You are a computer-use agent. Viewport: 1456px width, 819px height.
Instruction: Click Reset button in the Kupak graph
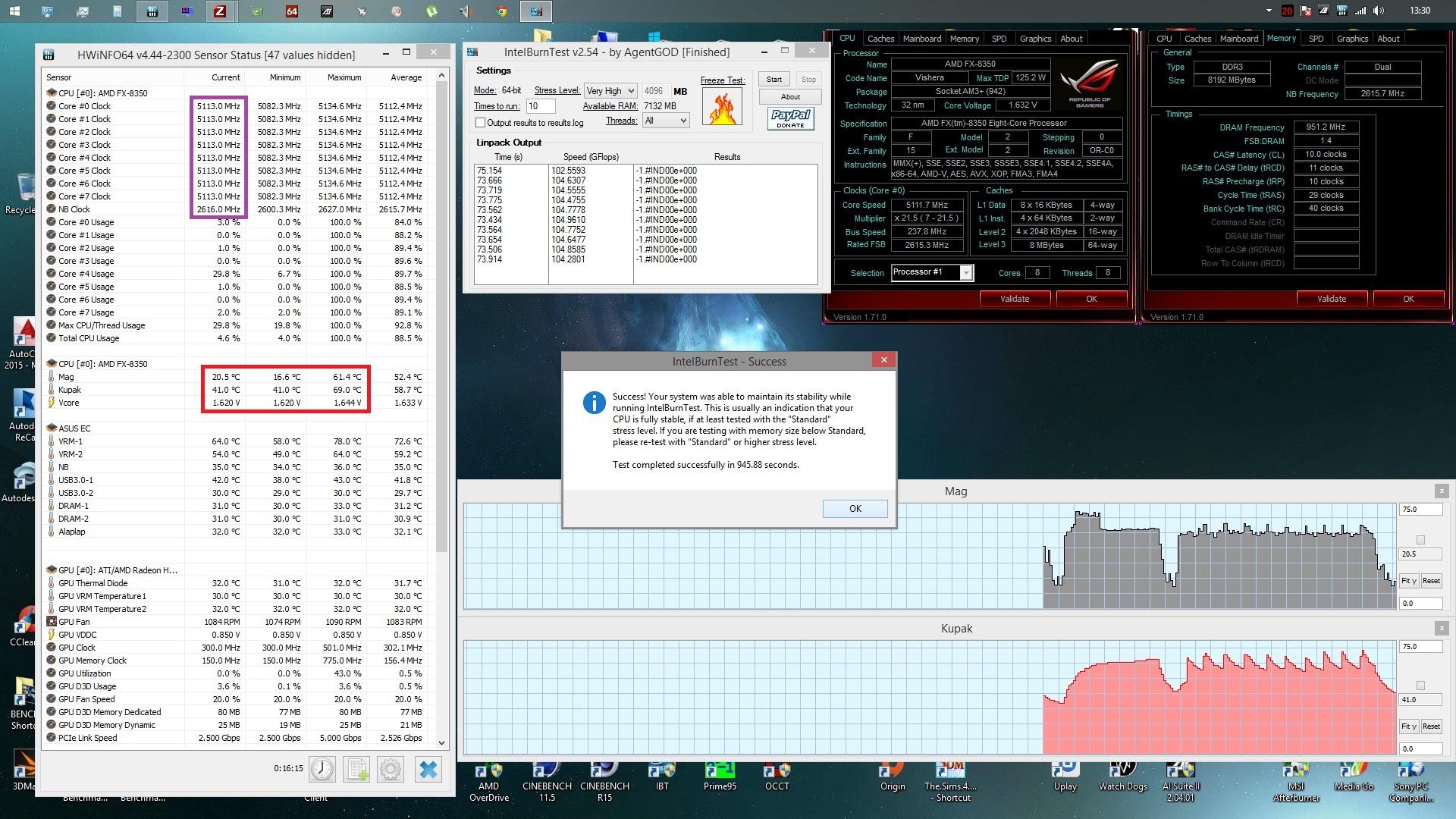(1431, 726)
